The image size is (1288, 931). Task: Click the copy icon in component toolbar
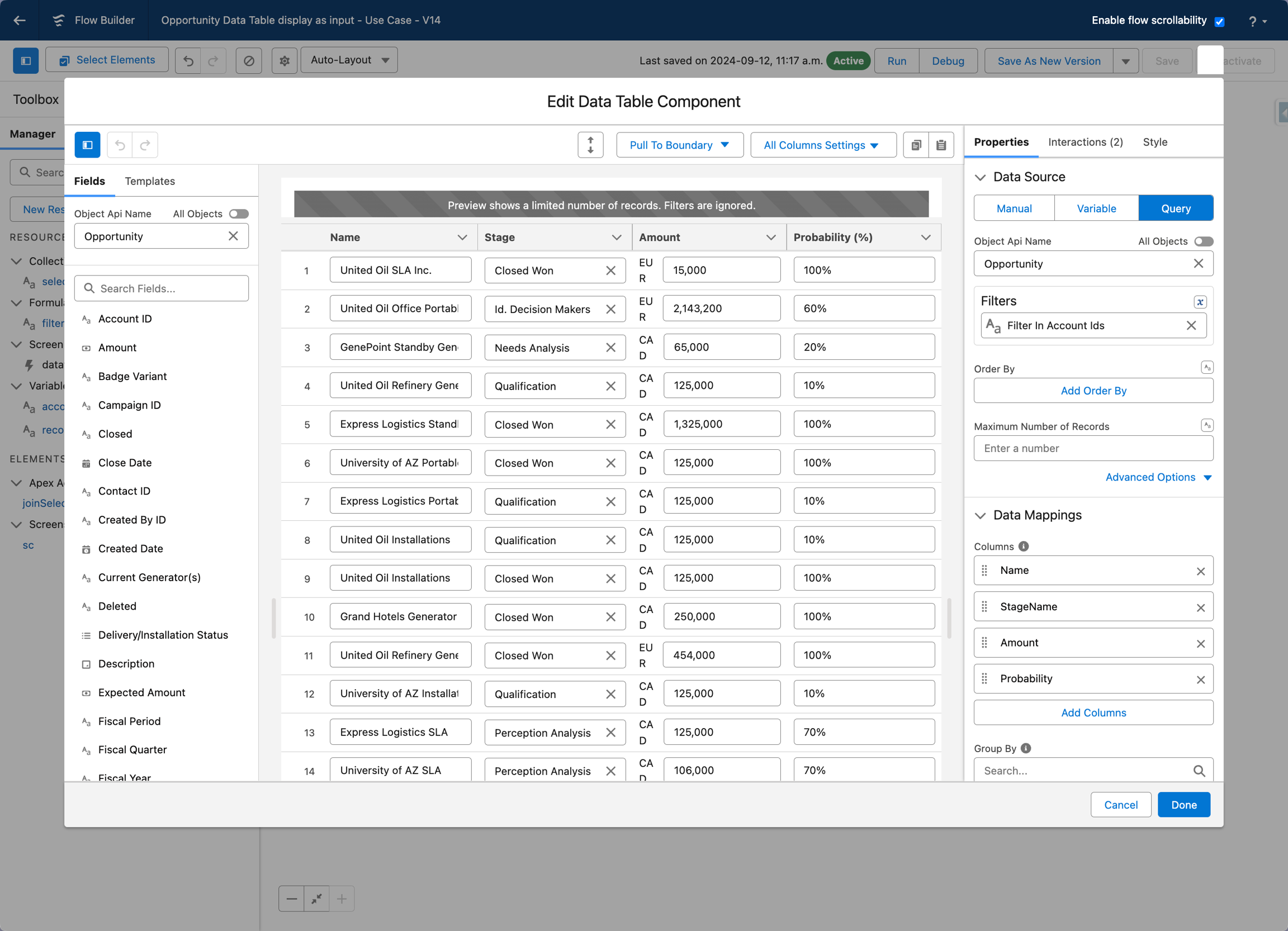[916, 145]
